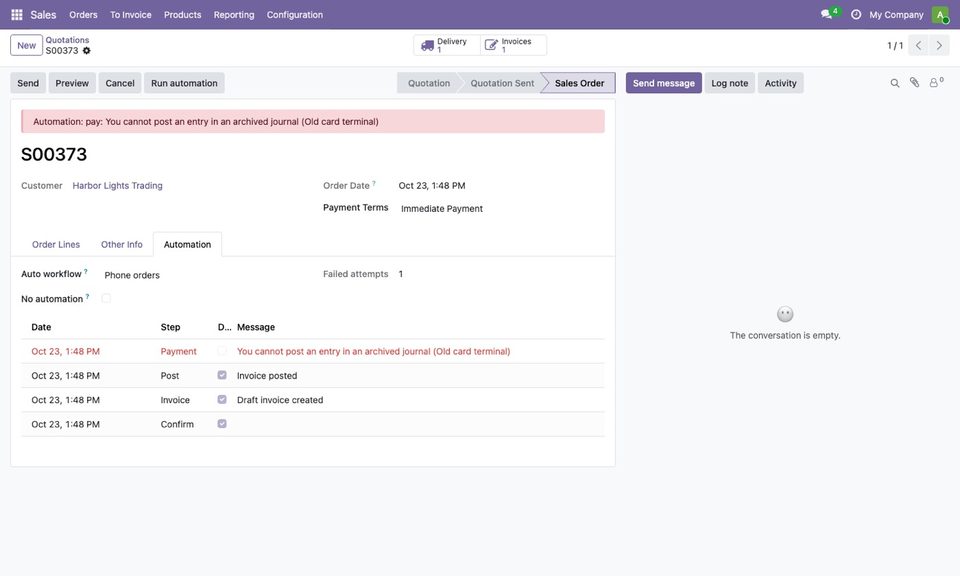The image size is (960, 576).
Task: Sort by Step column header
Action: click(170, 327)
